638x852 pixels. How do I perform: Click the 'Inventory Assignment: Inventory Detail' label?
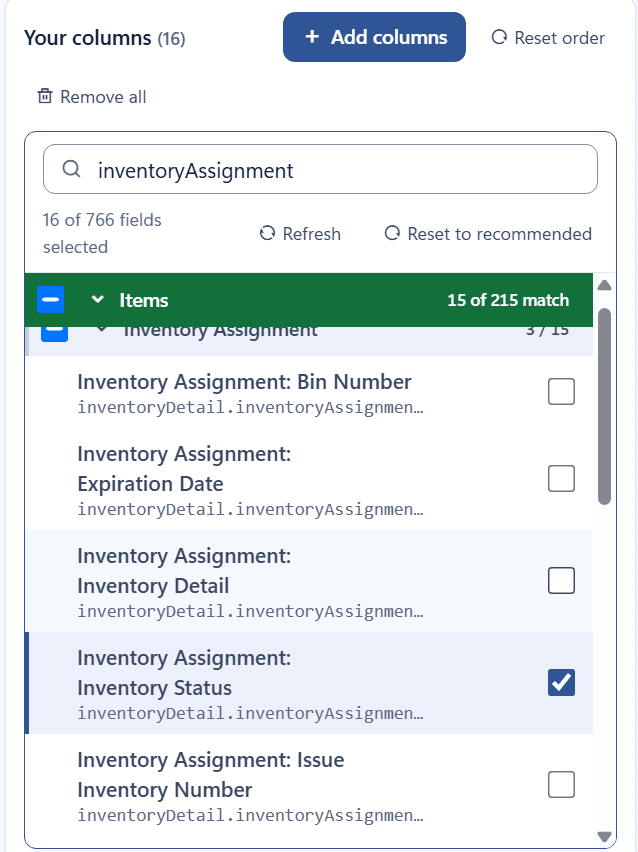[x=184, y=571]
